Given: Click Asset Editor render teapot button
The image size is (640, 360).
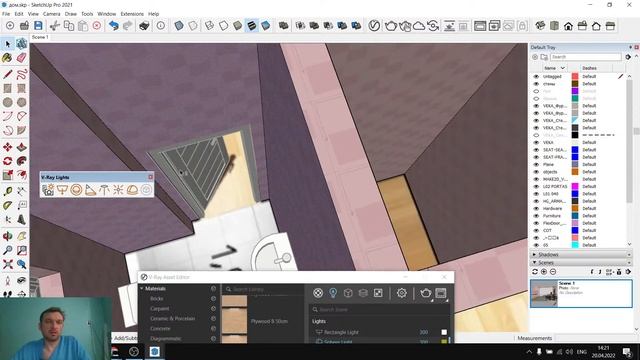Looking at the screenshot, I should (x=425, y=293).
